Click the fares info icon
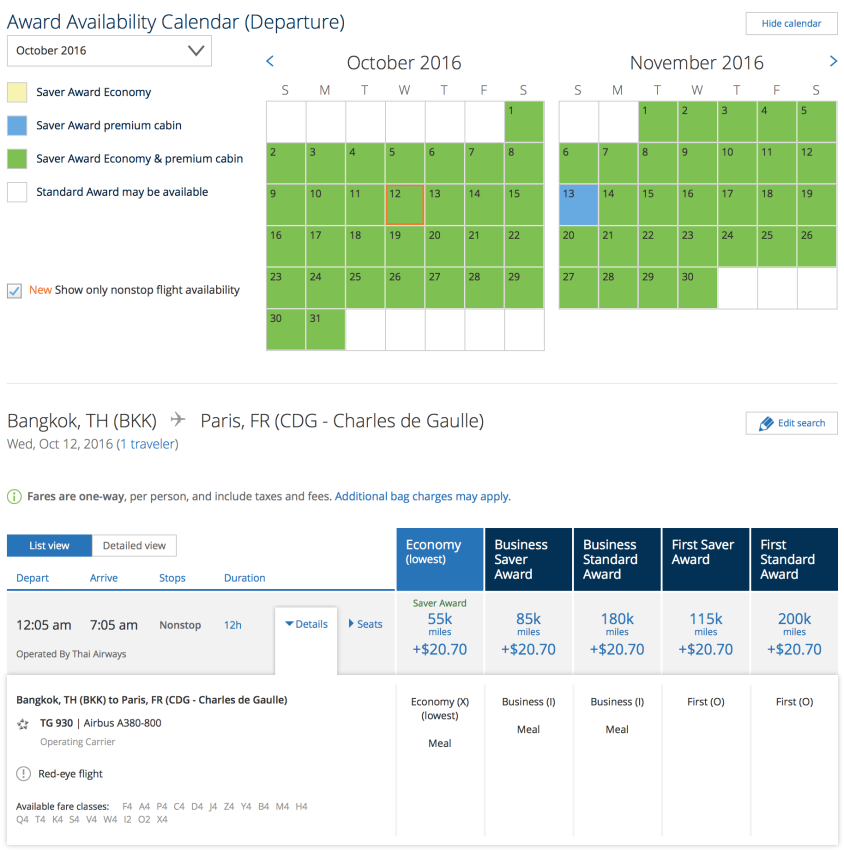The width and height of the screenshot is (844, 850). click(14, 496)
